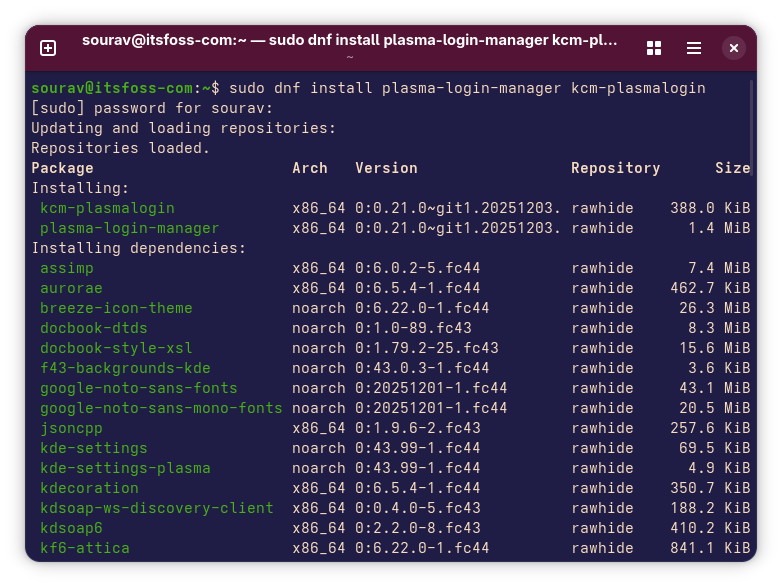Click the 'Installing dependencies:' line
Screen dimensions: 782x587
point(138,248)
